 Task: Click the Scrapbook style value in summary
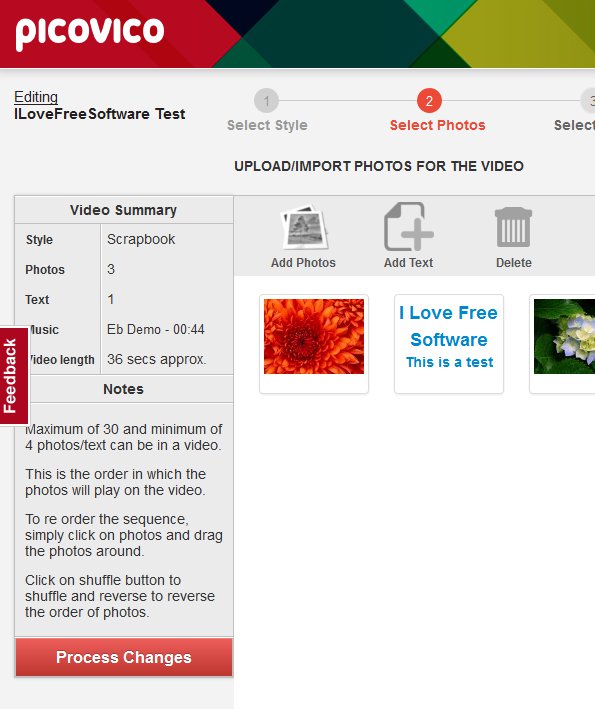(x=141, y=239)
